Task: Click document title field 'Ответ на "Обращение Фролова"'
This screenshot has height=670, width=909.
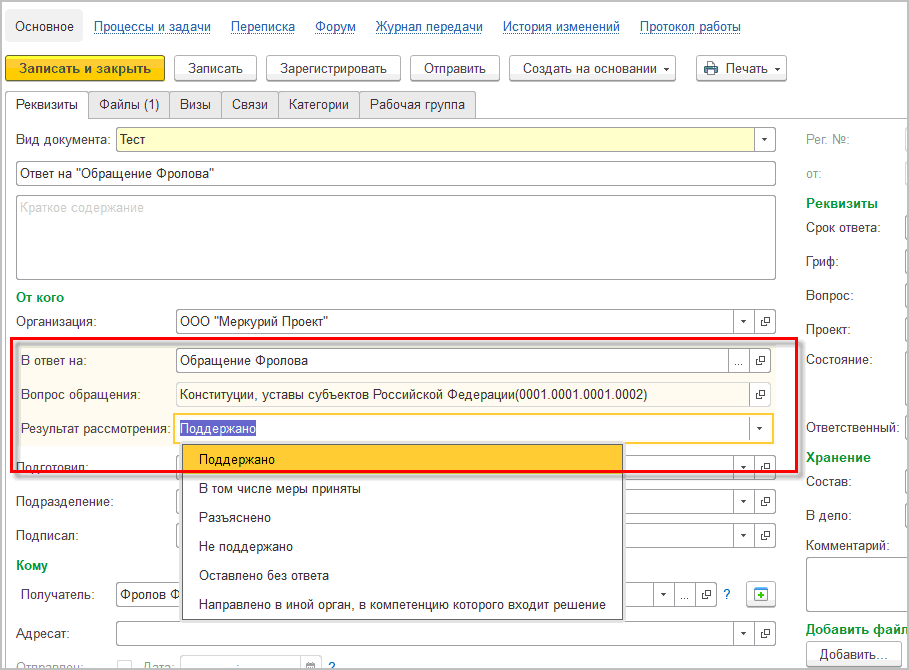Action: (396, 174)
